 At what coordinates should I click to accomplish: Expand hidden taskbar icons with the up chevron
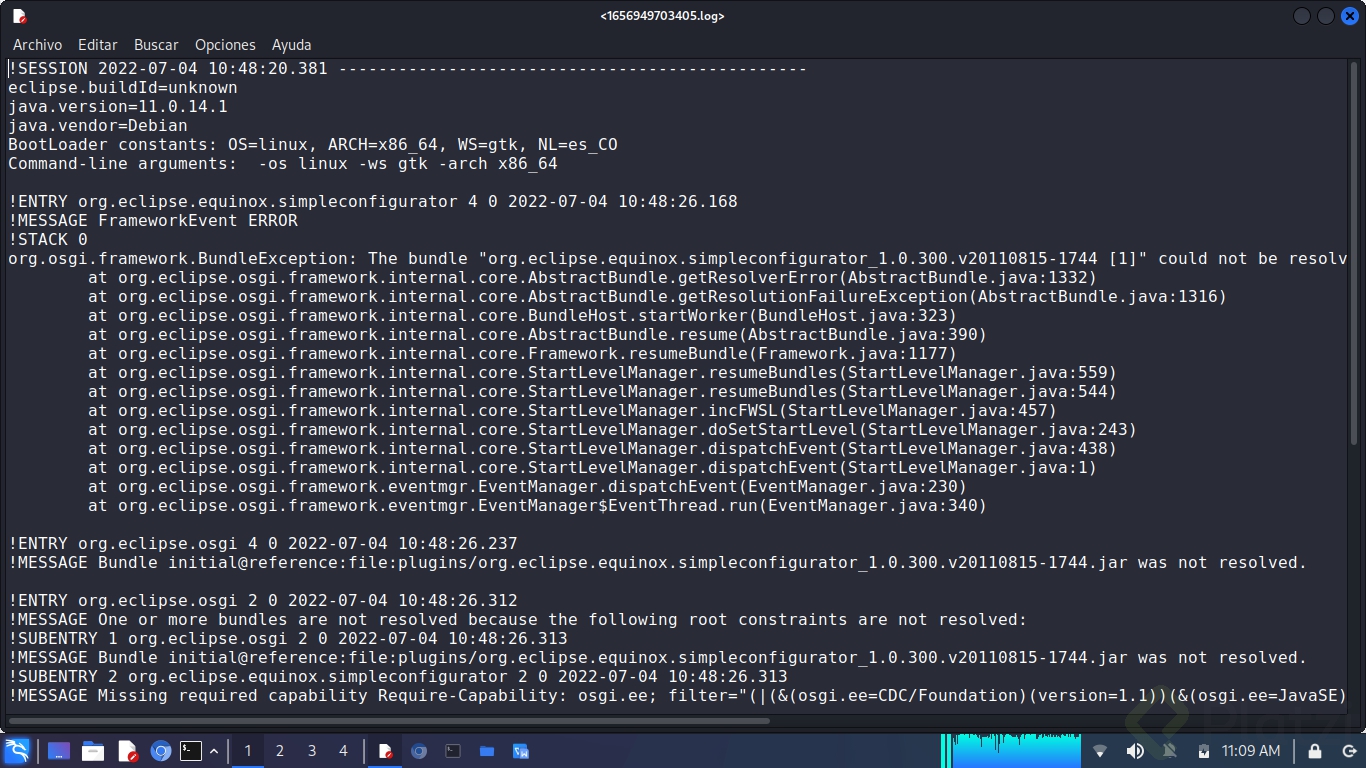click(x=213, y=751)
